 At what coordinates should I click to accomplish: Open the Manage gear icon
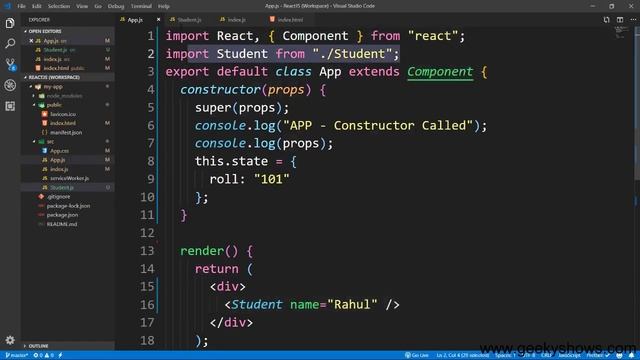click(10, 340)
